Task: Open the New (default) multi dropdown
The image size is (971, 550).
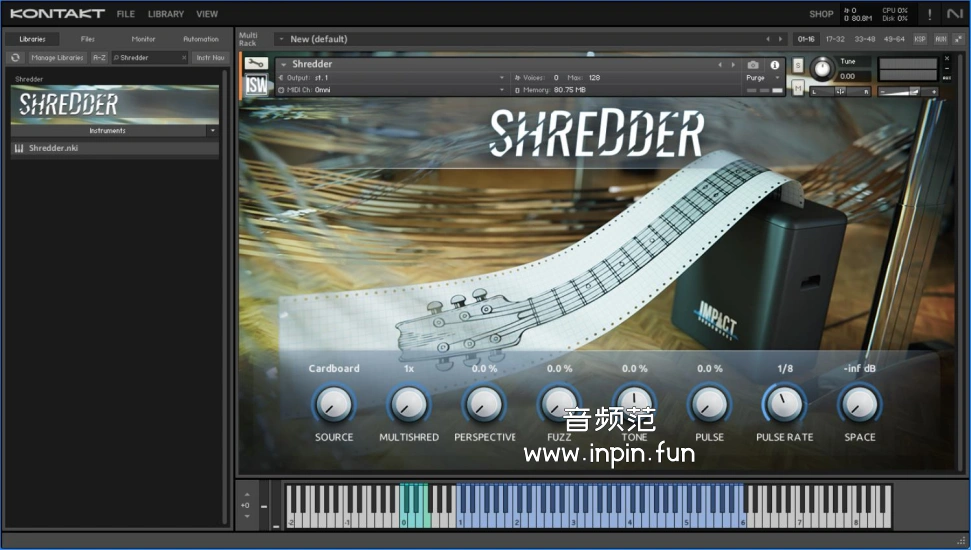Action: [281, 39]
